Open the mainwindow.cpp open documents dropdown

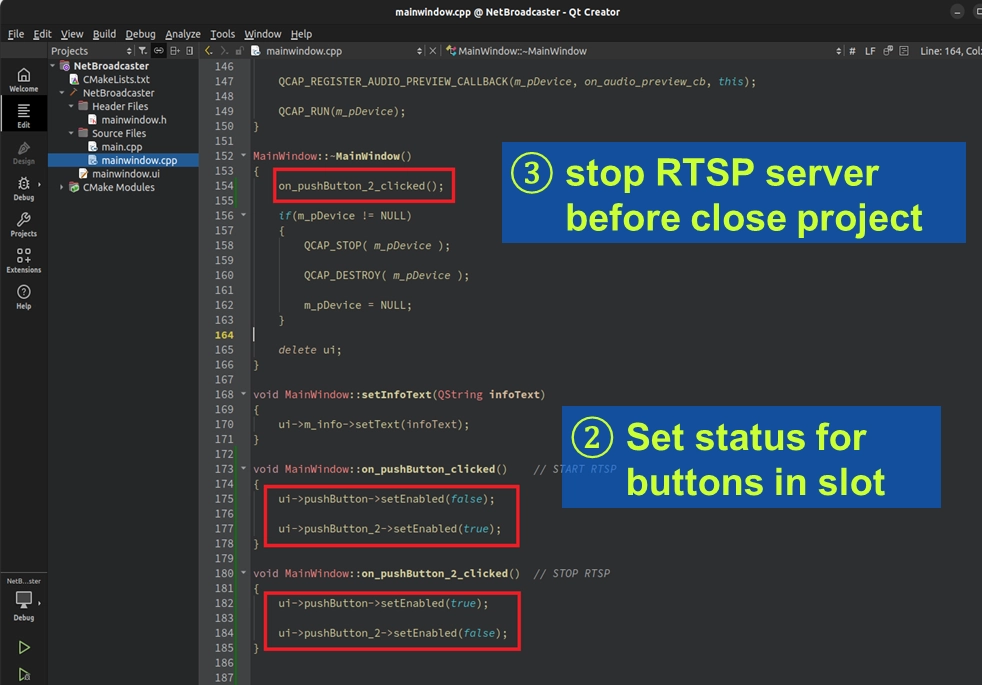[x=337, y=51]
